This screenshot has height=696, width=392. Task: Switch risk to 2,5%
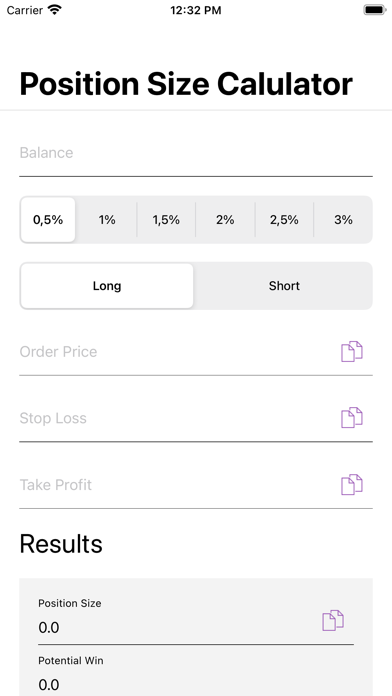[x=284, y=220]
